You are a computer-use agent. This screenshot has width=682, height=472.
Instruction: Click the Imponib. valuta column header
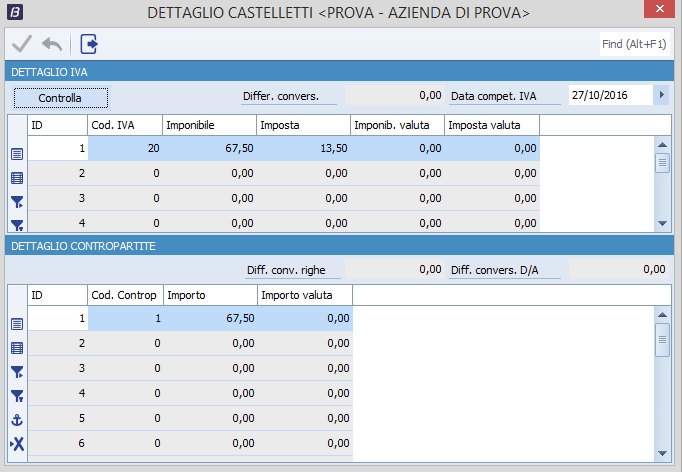(x=397, y=125)
